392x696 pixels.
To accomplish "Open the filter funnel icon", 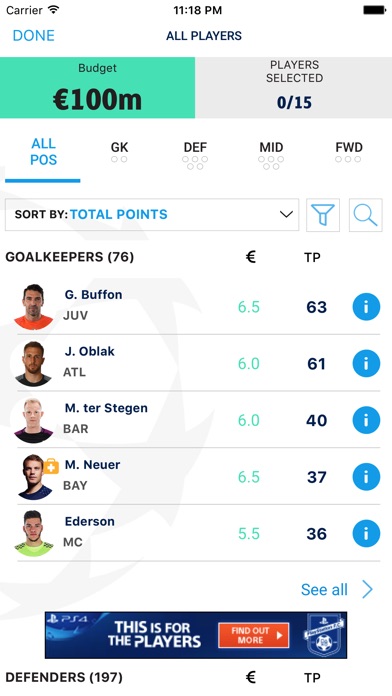I will point(323,215).
